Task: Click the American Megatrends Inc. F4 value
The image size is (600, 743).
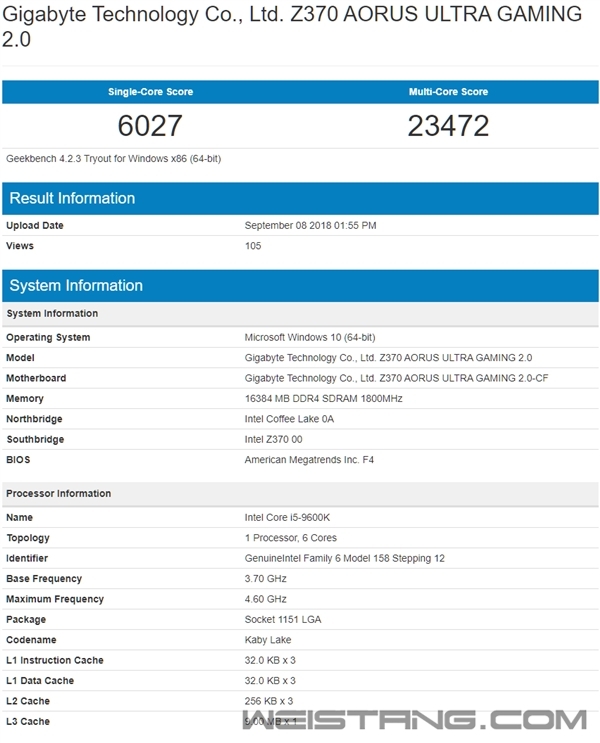Action: click(309, 460)
